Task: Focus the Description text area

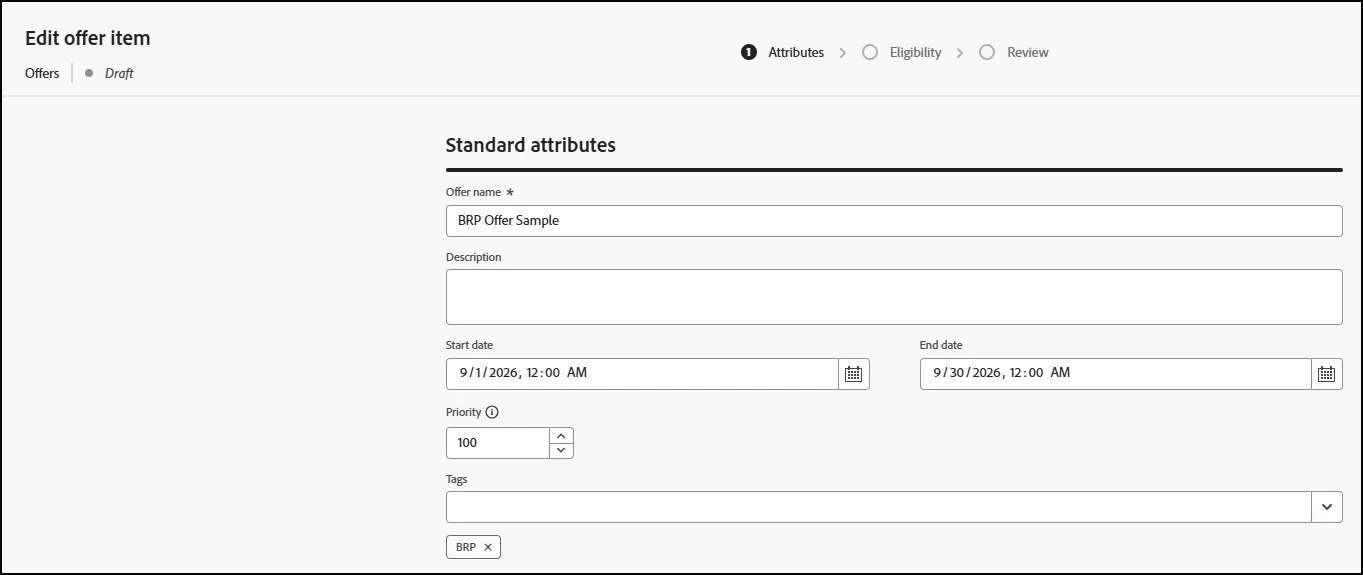Action: (x=894, y=297)
